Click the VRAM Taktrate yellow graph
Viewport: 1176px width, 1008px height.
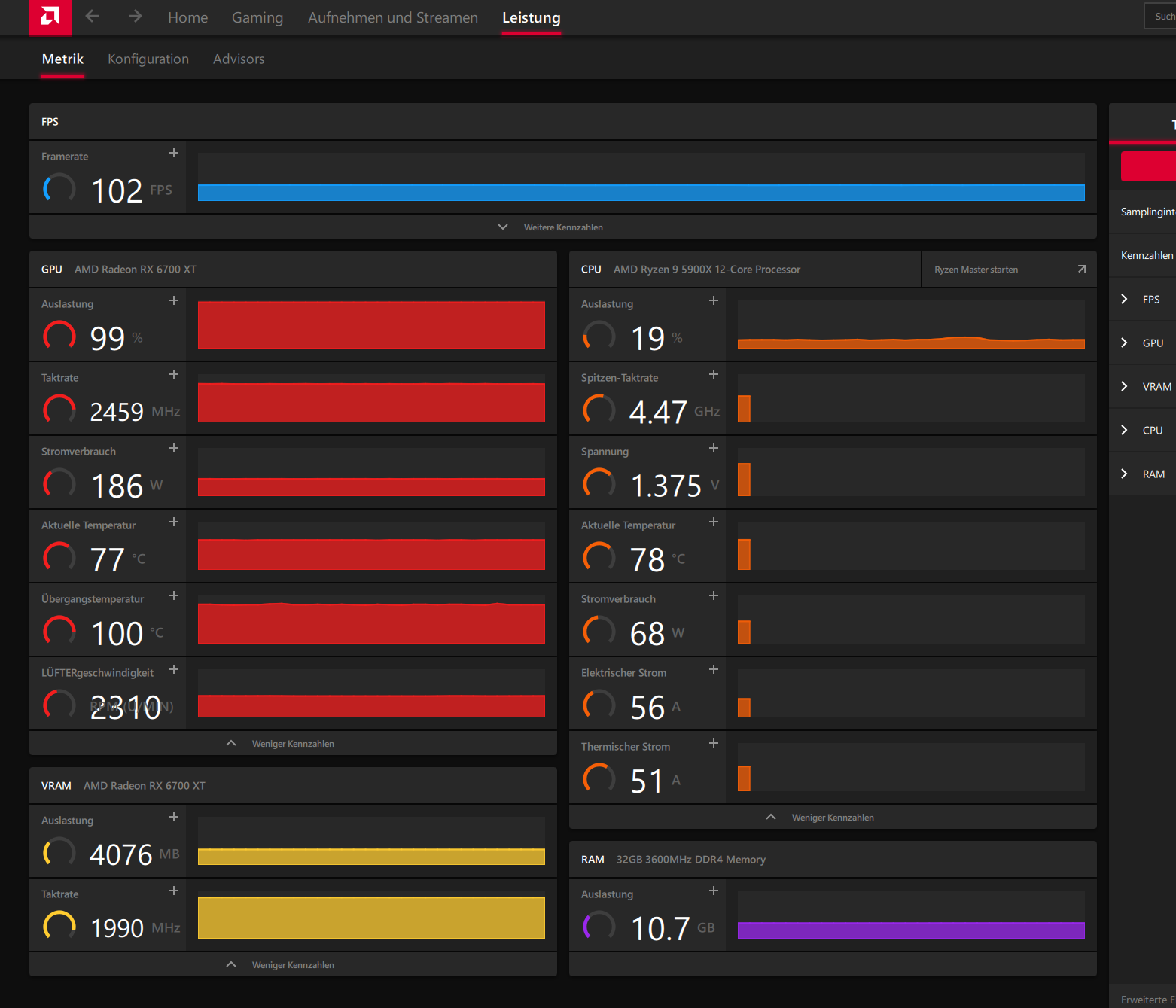(371, 915)
